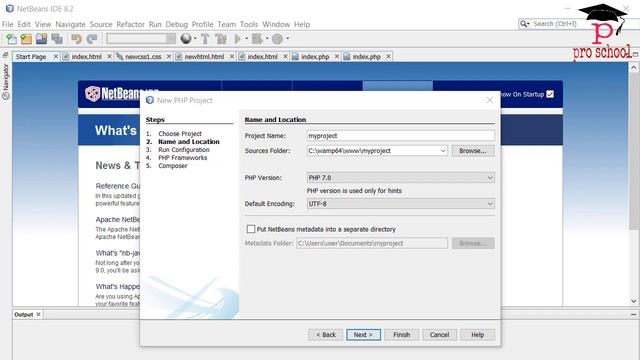Image resolution: width=640 pixels, height=360 pixels.
Task: Click the green Run Project icon
Action: tap(238, 39)
